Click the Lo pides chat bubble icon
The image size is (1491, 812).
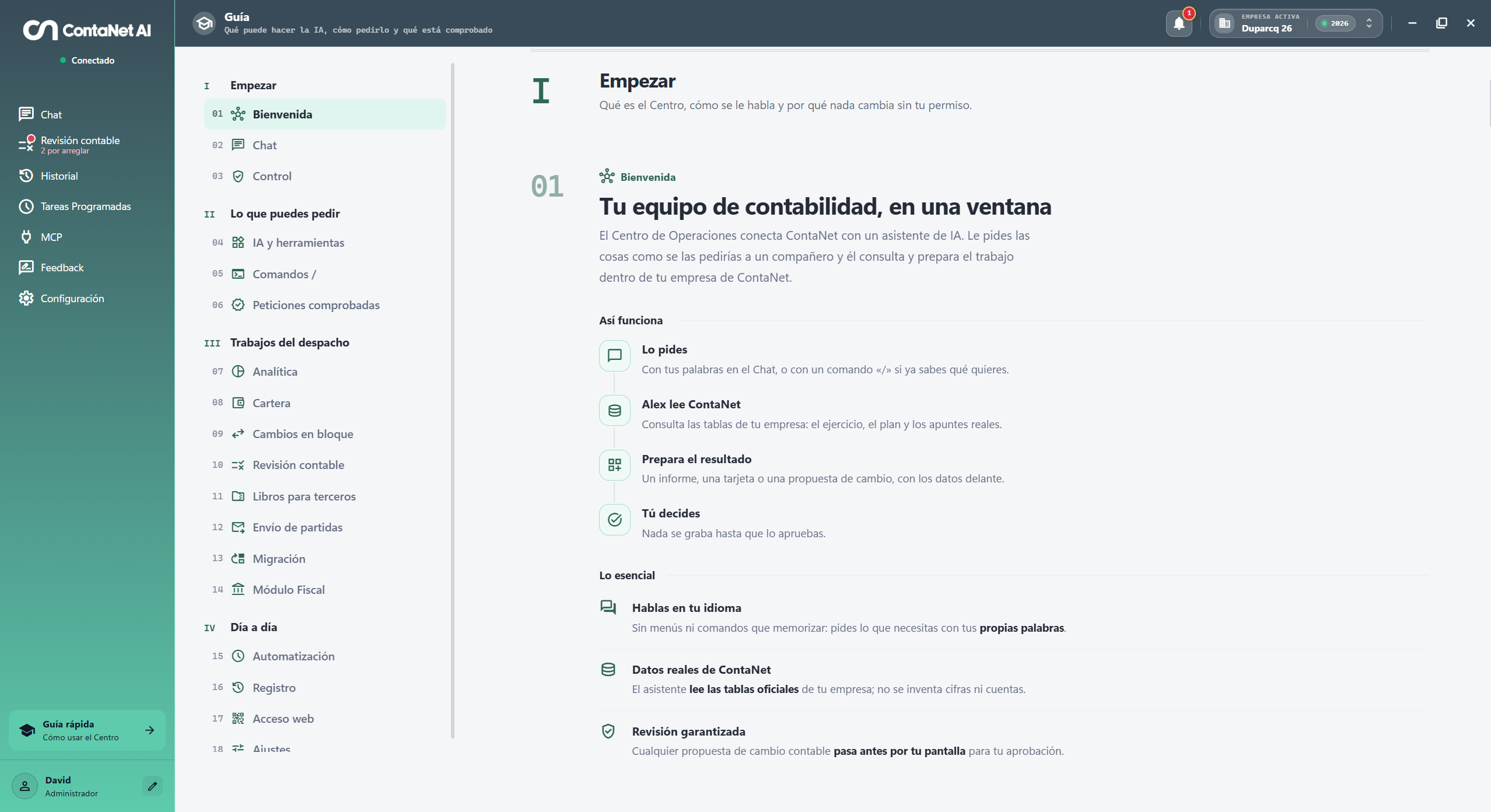(x=615, y=356)
